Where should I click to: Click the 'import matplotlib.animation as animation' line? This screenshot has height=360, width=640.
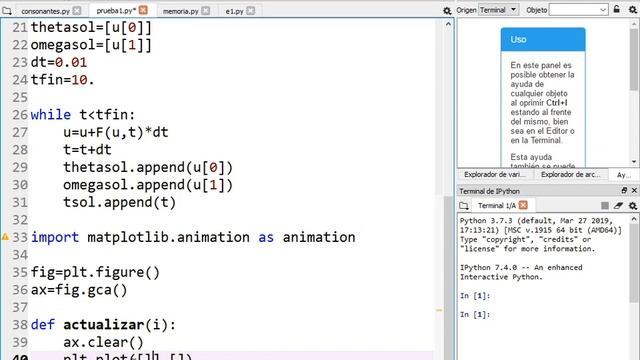point(193,237)
